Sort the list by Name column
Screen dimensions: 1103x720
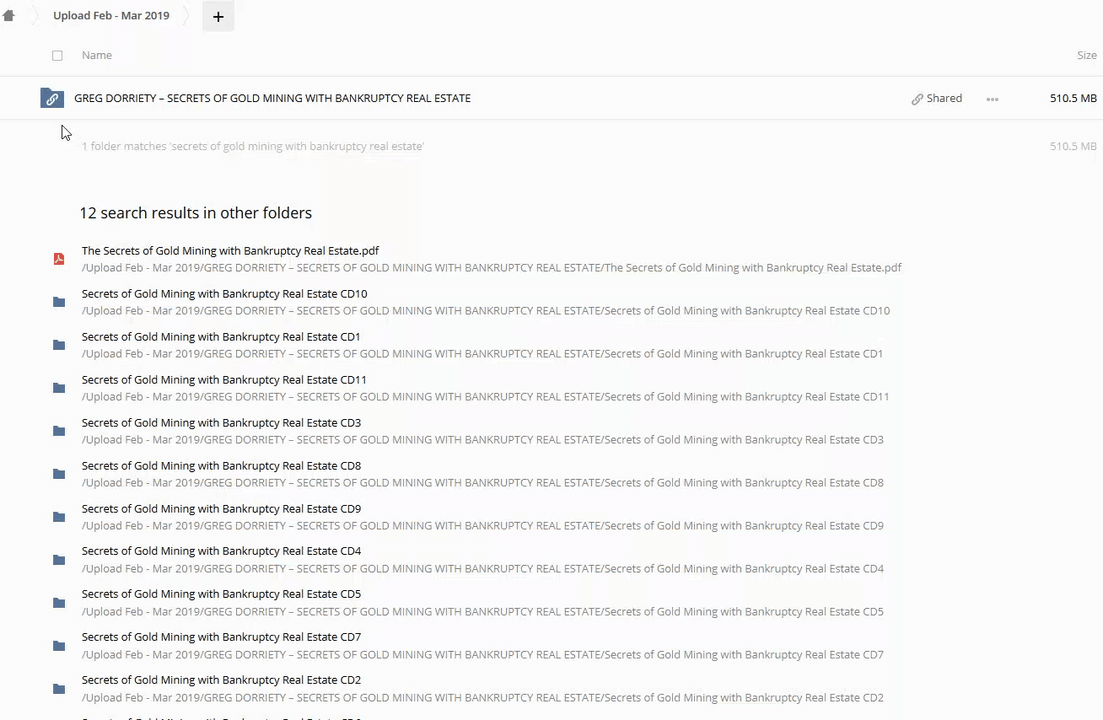coord(97,55)
